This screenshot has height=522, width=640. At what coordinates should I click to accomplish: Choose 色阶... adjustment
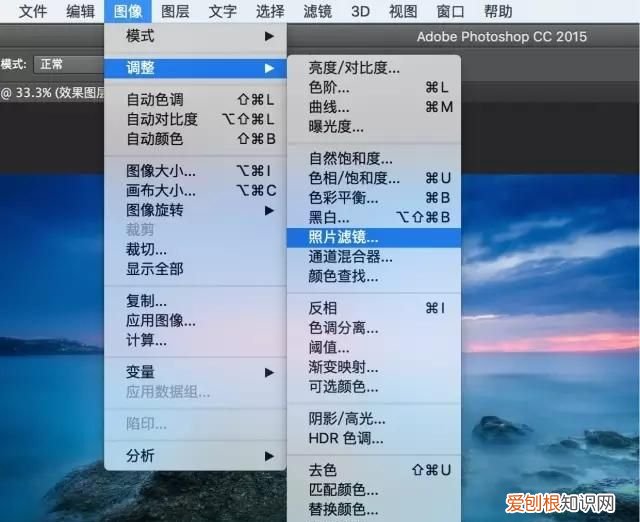pos(374,87)
